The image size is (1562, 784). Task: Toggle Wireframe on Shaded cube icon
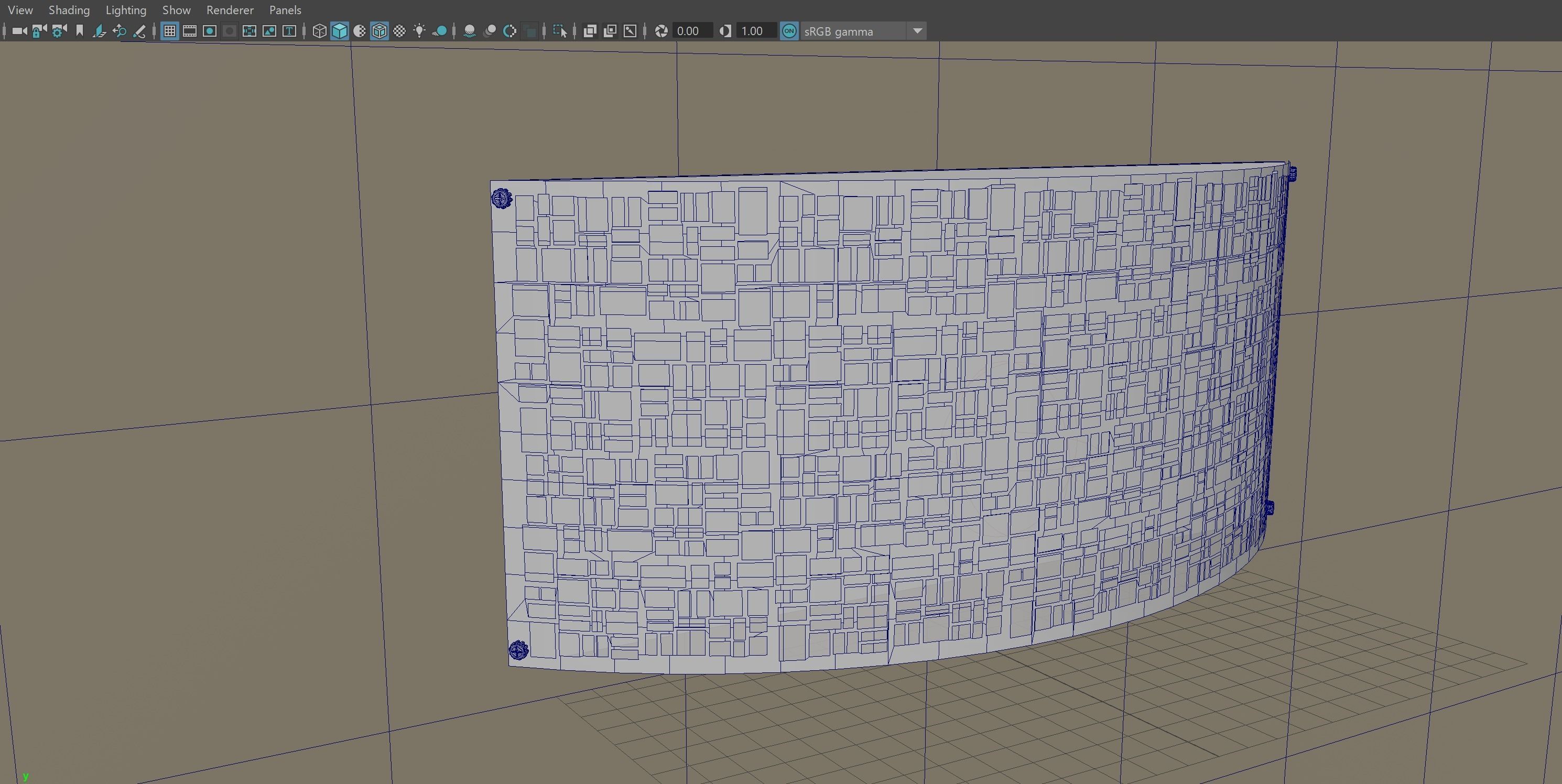[379, 31]
